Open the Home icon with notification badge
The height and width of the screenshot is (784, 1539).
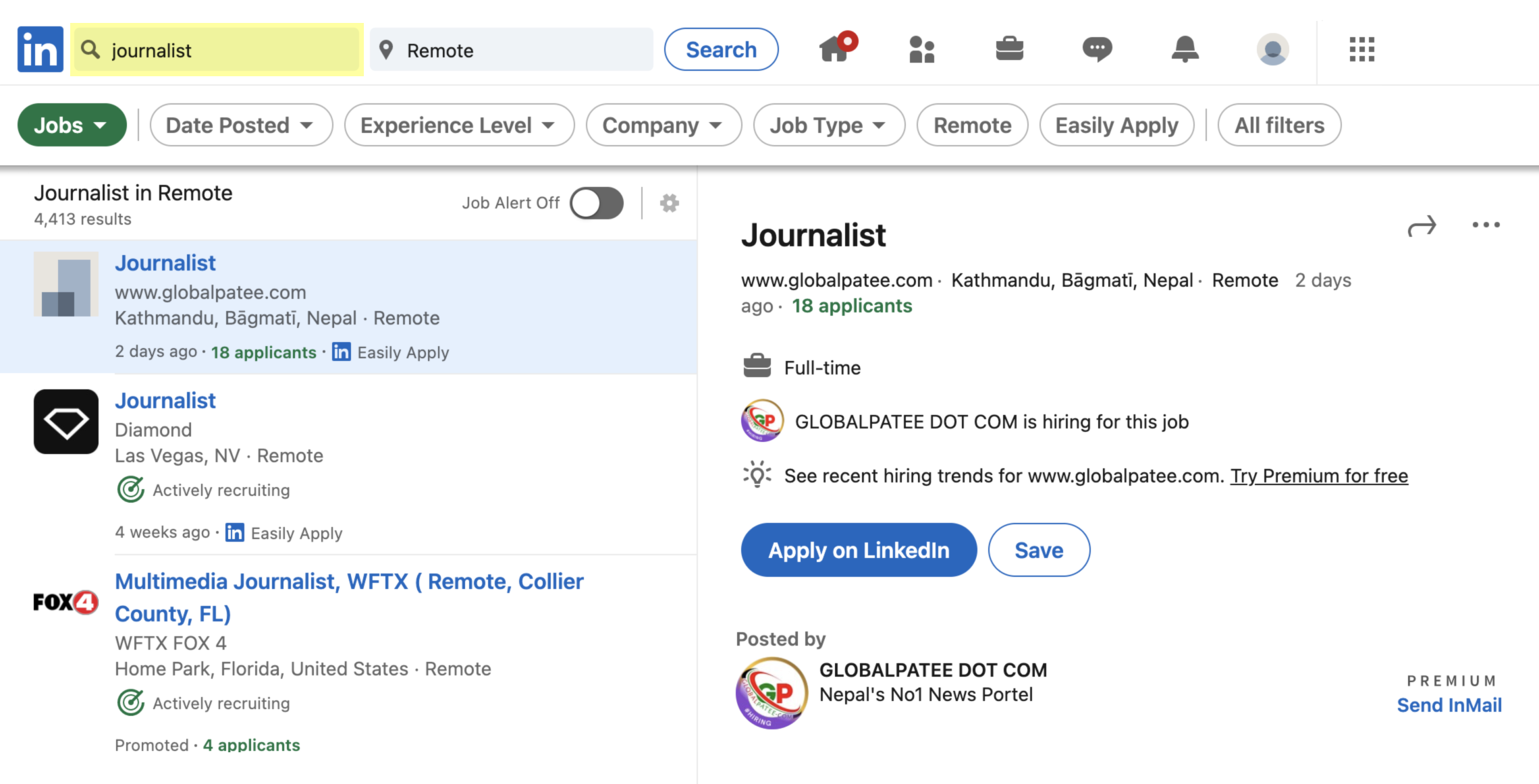(837, 47)
